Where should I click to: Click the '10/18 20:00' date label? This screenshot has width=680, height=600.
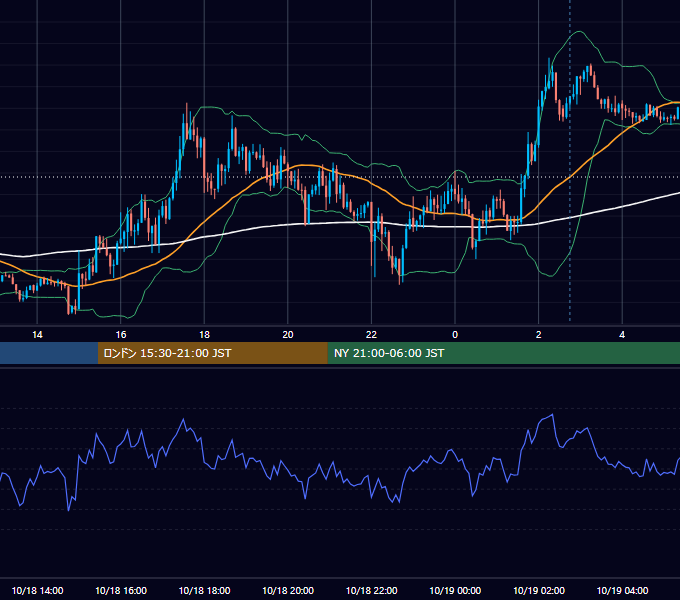click(288, 590)
